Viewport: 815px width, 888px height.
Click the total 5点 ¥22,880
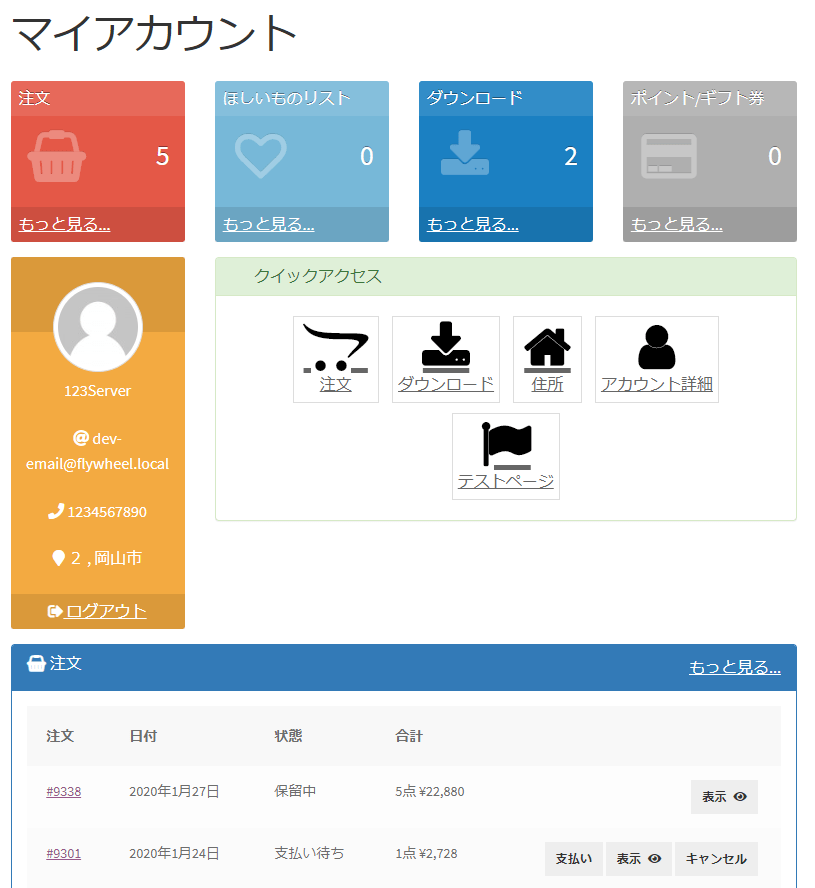(x=430, y=791)
